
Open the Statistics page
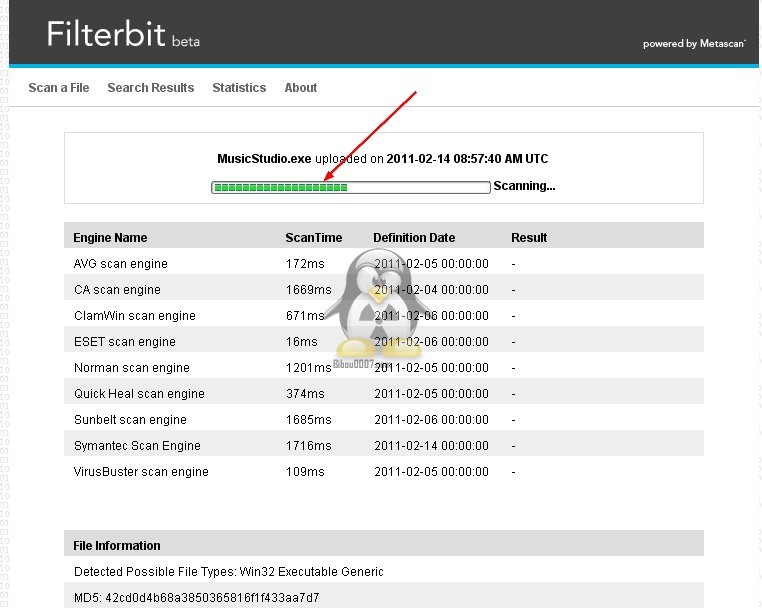(x=239, y=88)
